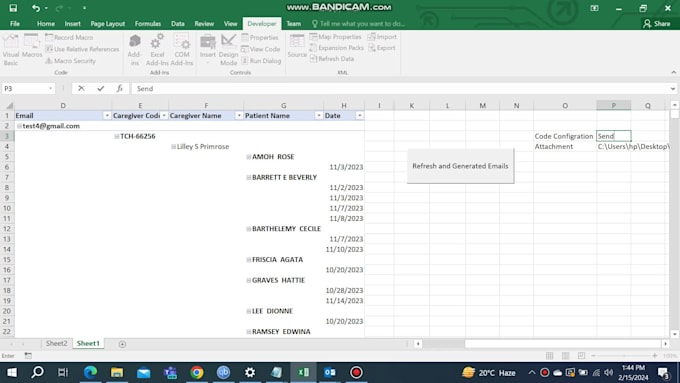Open Expansion Packs
Screen dimensions: 680x383
coord(337,48)
